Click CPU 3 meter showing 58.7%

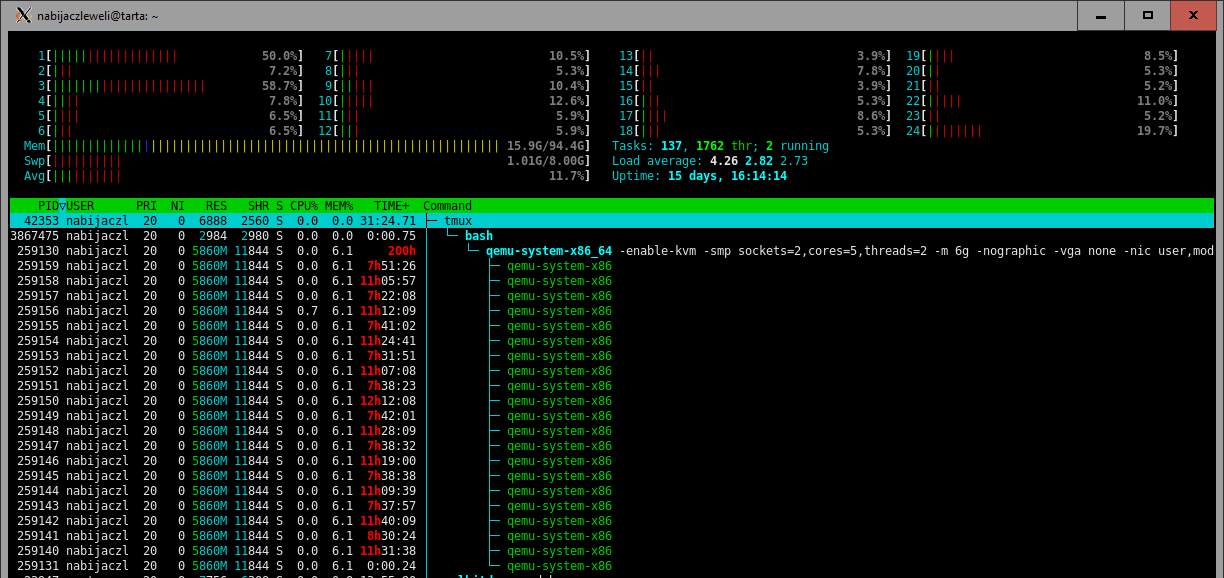coord(170,86)
